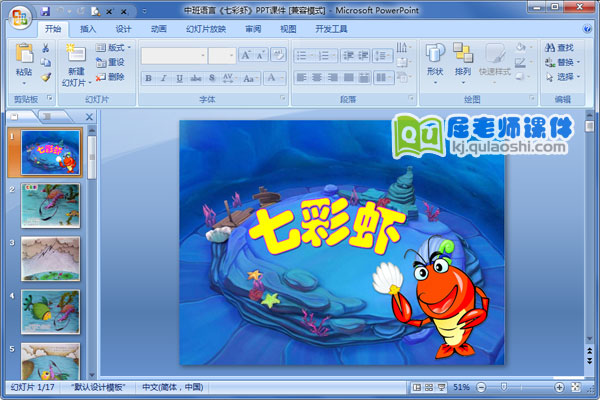600x400 pixels.
Task: Click the Paste clipboard icon
Action: click(x=24, y=53)
